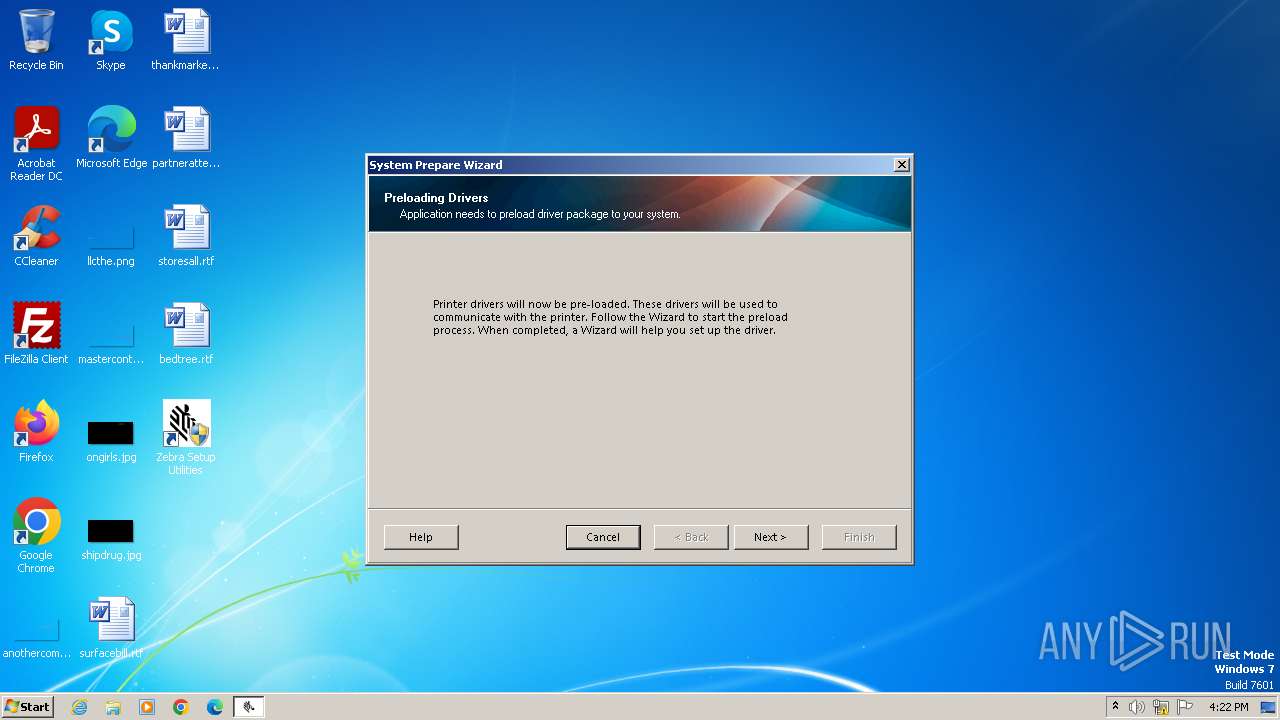The image size is (1280, 720).
Task: Launch Google Chrome desktop shortcut
Action: pyautogui.click(x=36, y=536)
